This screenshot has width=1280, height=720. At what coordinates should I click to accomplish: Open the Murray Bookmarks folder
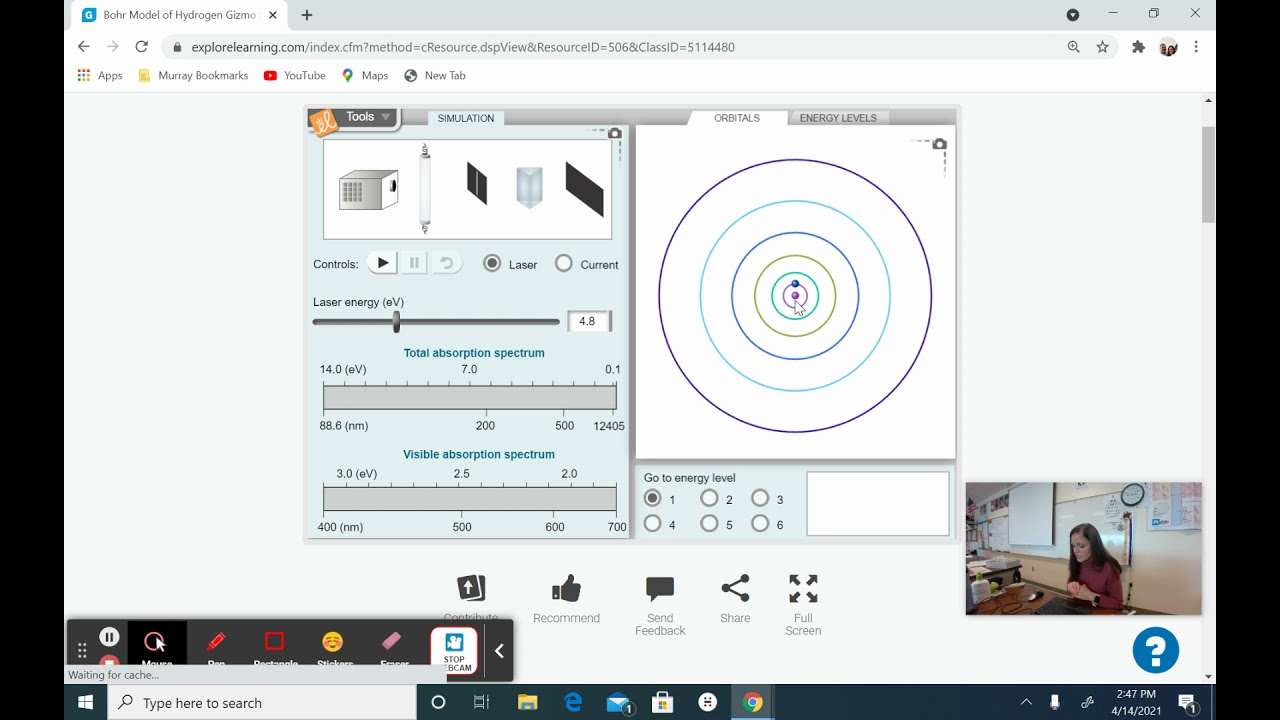click(193, 75)
